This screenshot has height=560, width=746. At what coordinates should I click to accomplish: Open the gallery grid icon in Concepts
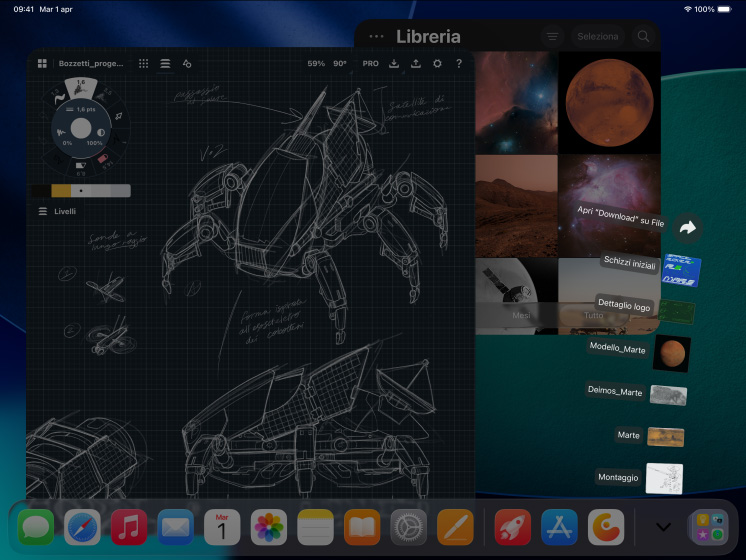pyautogui.click(x=42, y=63)
